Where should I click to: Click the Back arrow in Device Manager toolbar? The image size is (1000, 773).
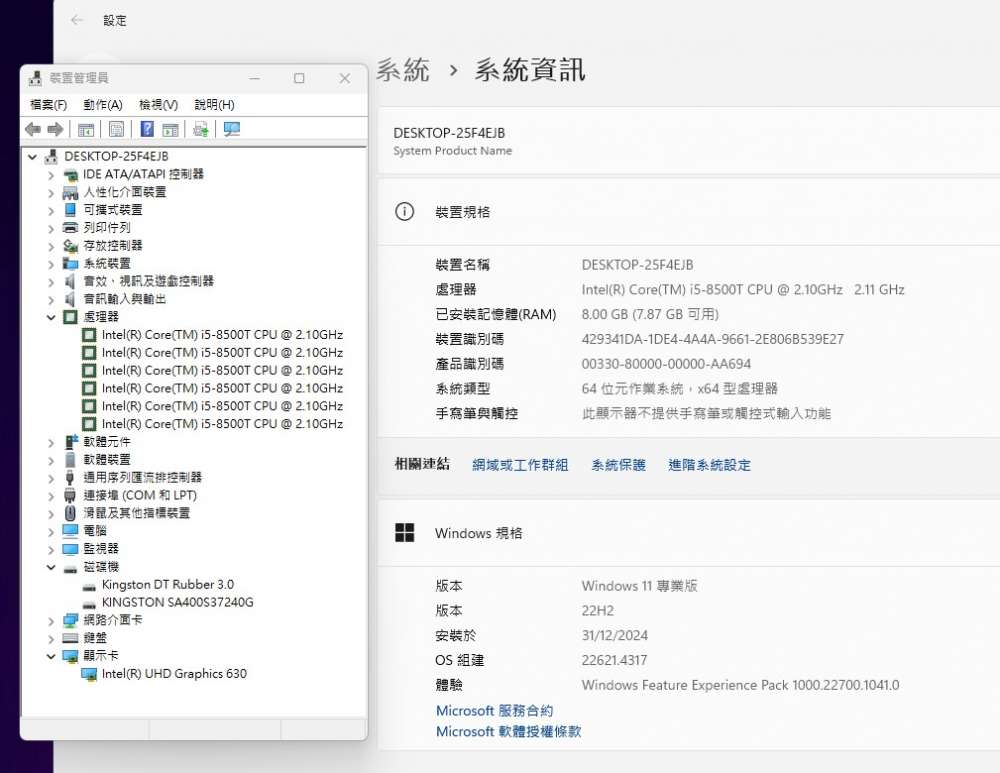pos(33,129)
